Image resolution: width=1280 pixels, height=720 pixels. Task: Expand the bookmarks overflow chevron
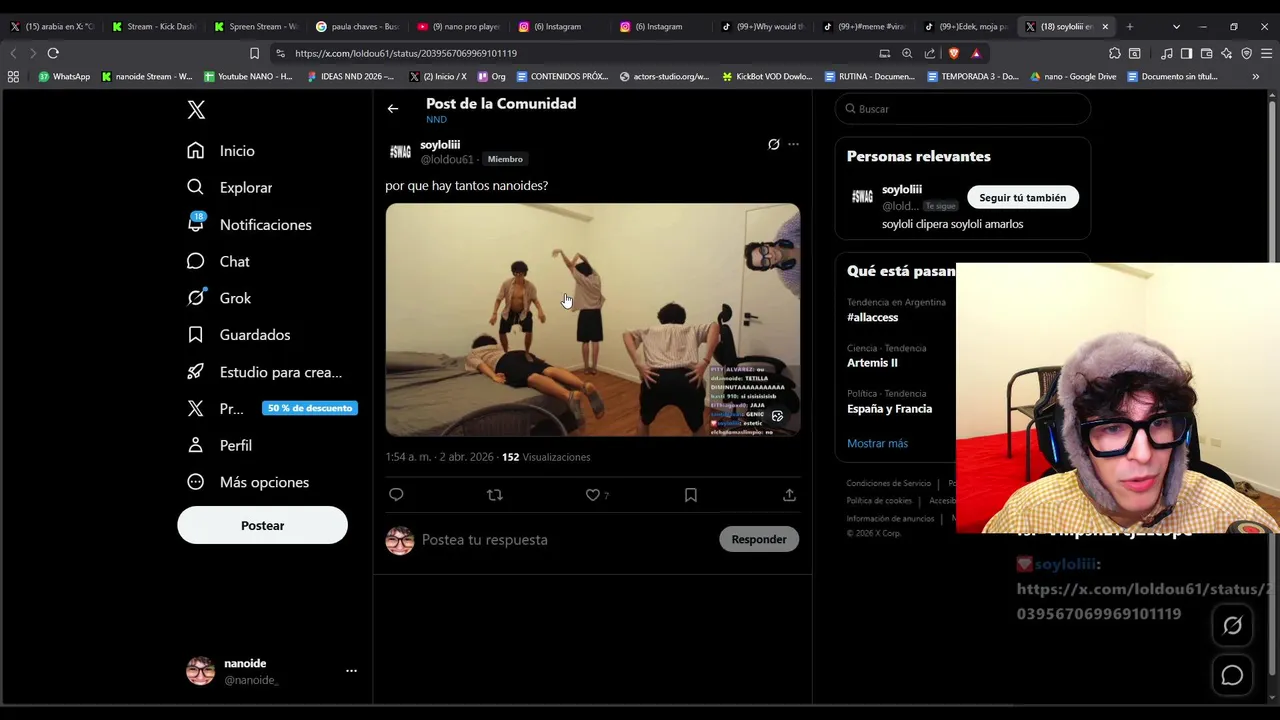pyautogui.click(x=1256, y=77)
